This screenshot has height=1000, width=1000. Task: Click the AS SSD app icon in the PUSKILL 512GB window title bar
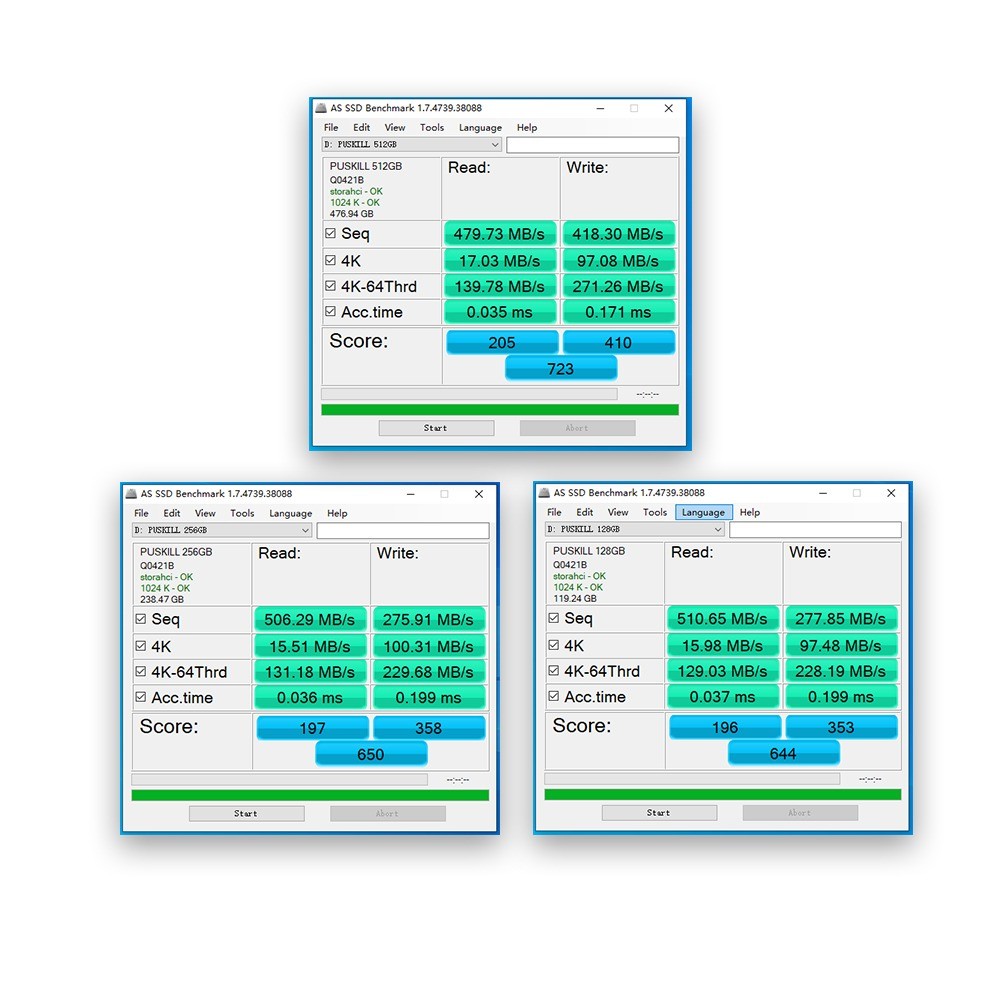pyautogui.click(x=321, y=108)
